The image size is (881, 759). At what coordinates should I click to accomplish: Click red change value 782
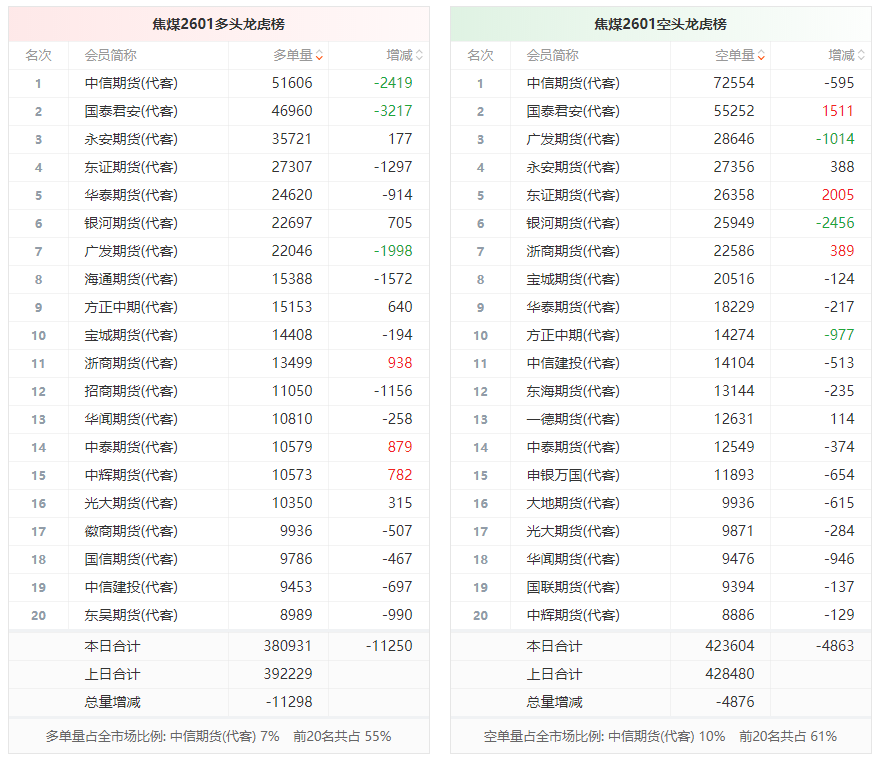tap(400, 475)
